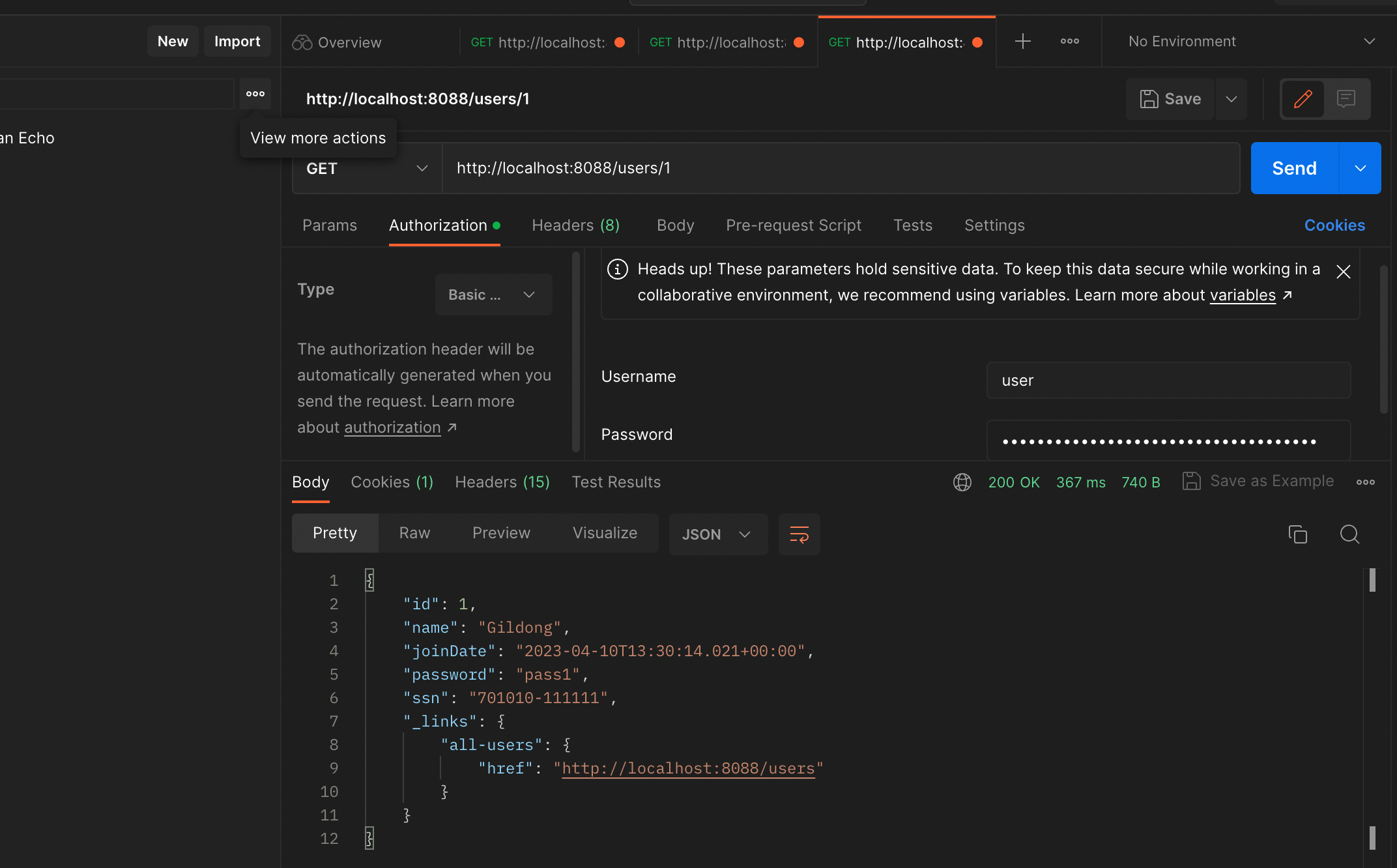Expand the Send options arrow
Image resolution: width=1397 pixels, height=868 pixels.
coord(1361,168)
